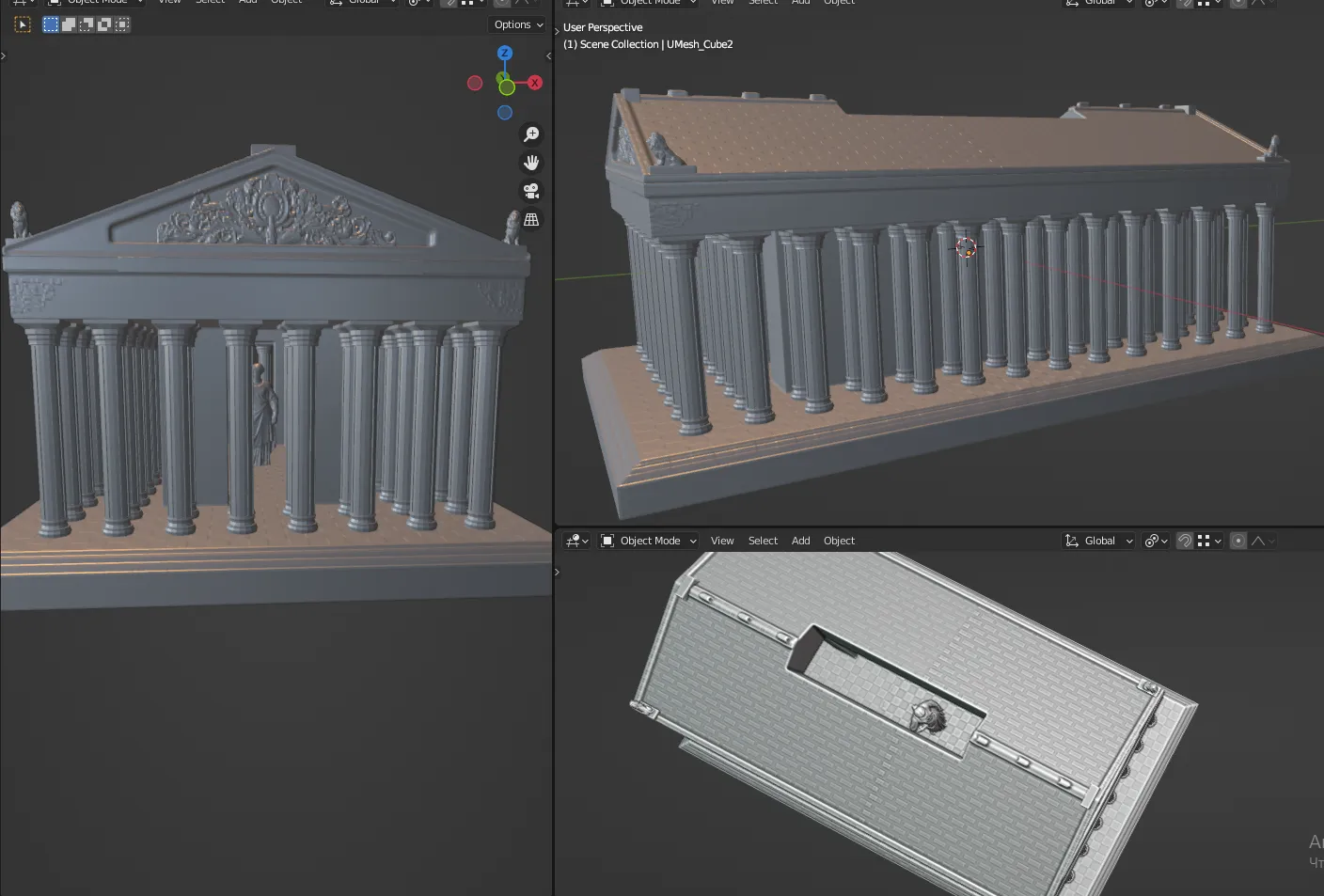
Task: Open the View menu in the bottom viewport
Action: point(721,541)
